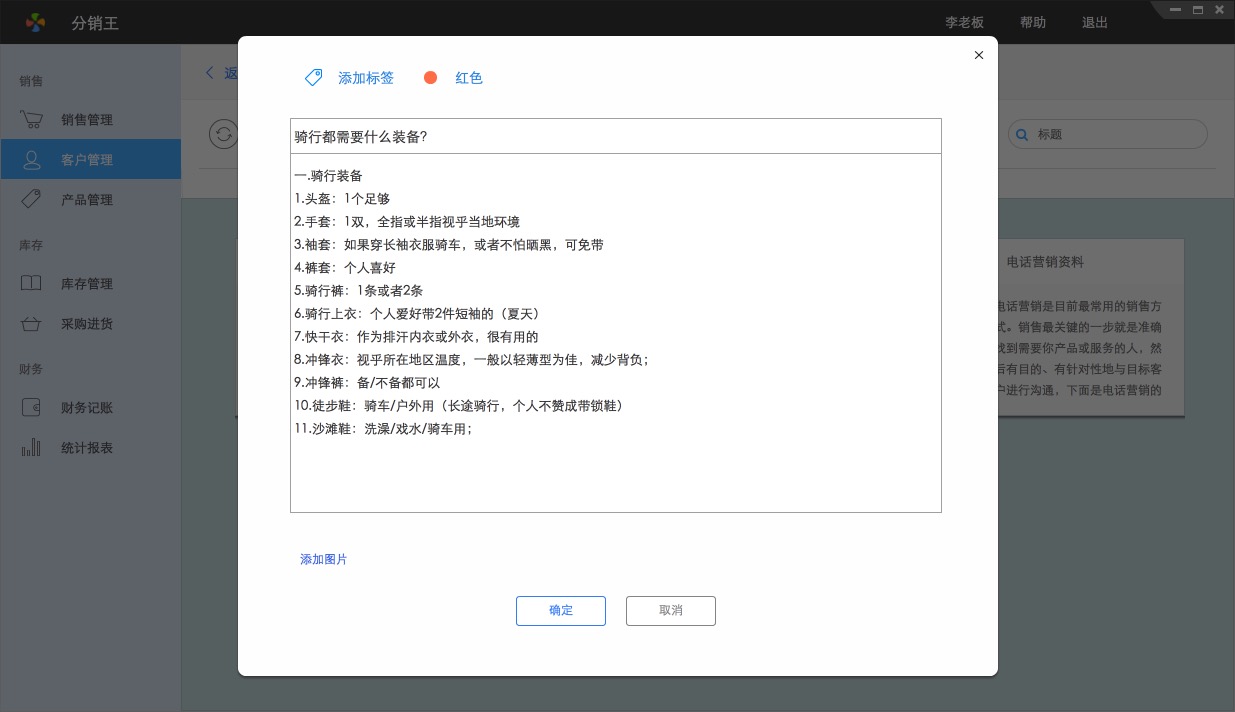Click the bar chart icon for 统计报表

[31, 448]
